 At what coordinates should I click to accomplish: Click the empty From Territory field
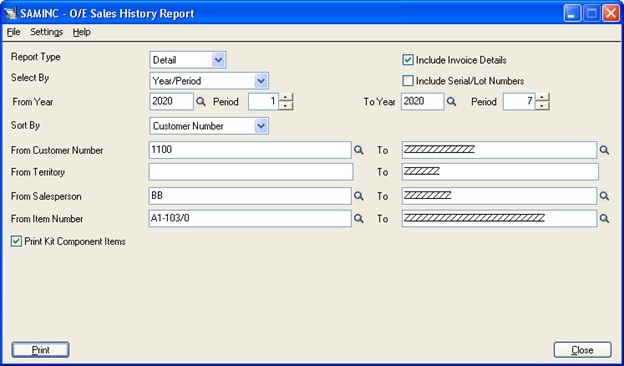[251, 172]
